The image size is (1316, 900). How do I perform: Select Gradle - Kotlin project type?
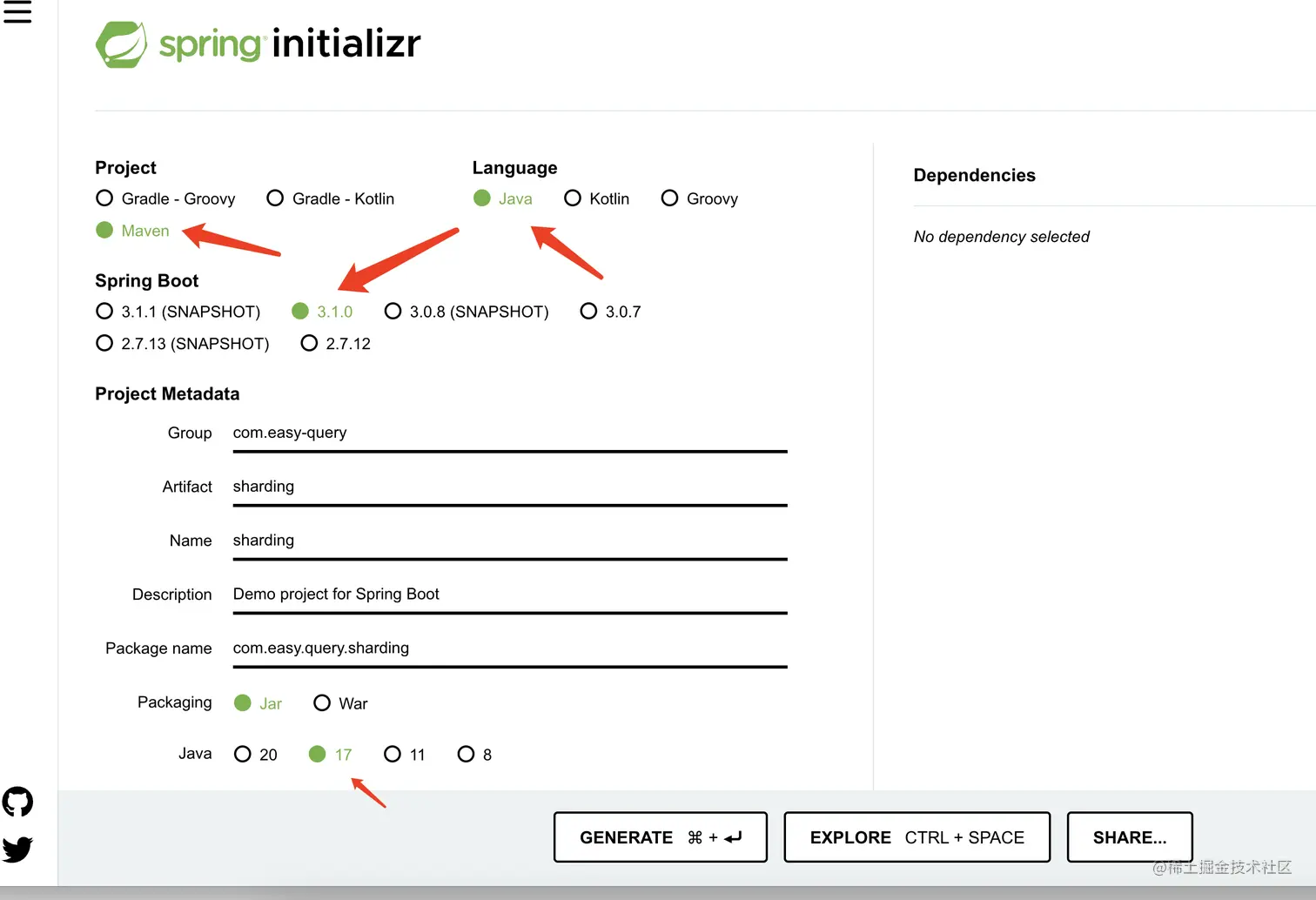click(x=330, y=198)
